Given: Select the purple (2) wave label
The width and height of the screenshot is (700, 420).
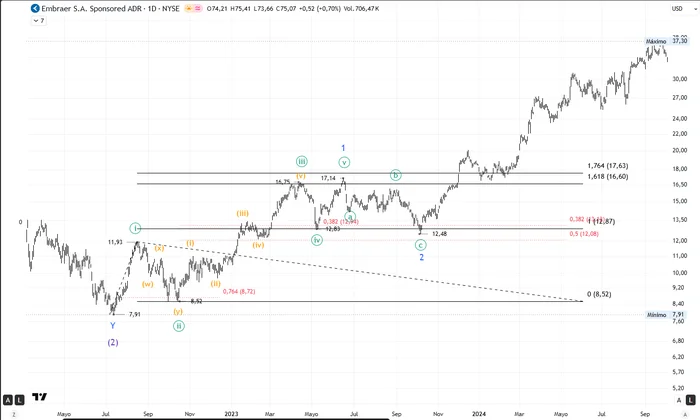Looking at the screenshot, I should pos(112,342).
